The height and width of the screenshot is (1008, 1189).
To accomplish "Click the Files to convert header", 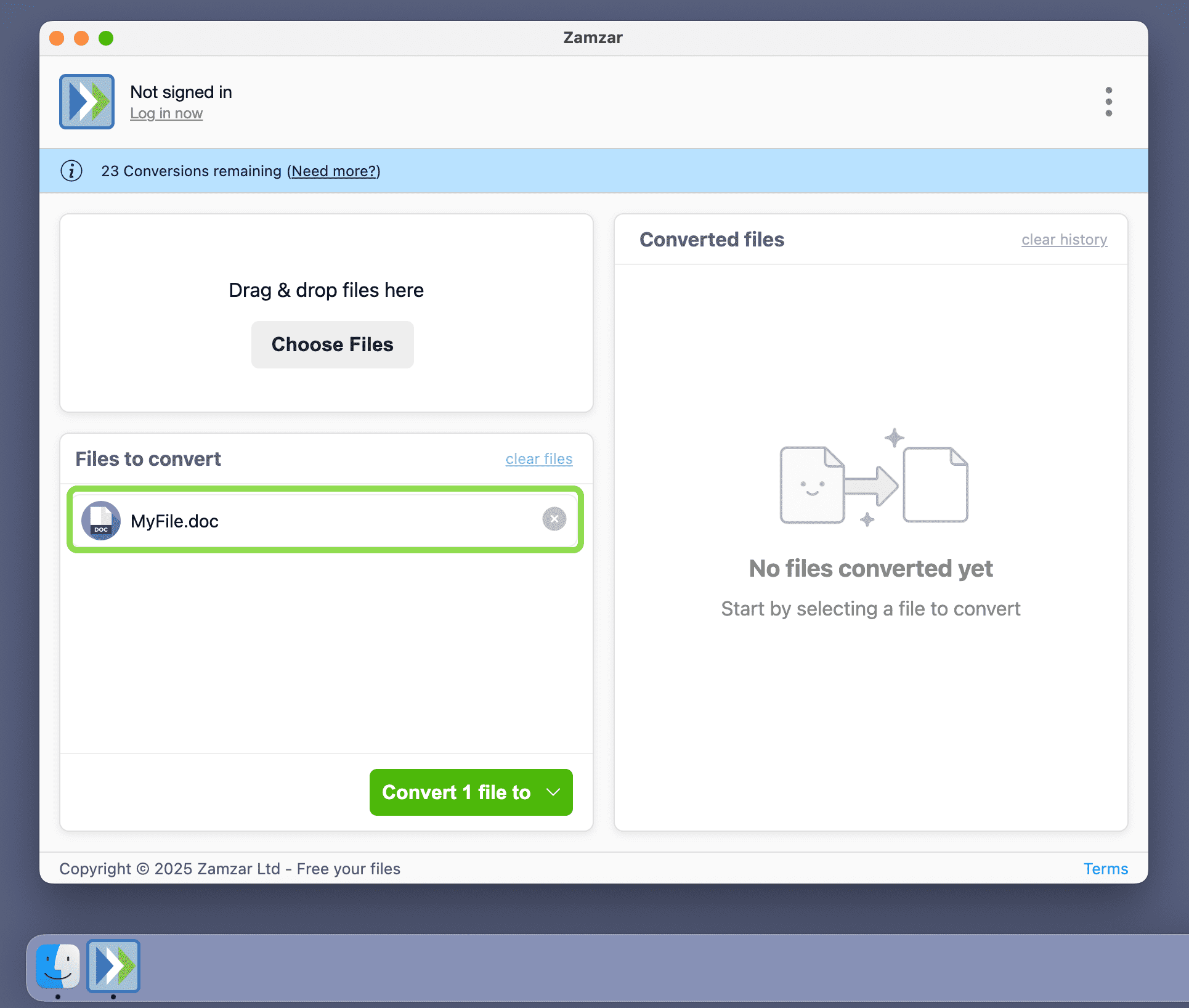I will click(148, 458).
